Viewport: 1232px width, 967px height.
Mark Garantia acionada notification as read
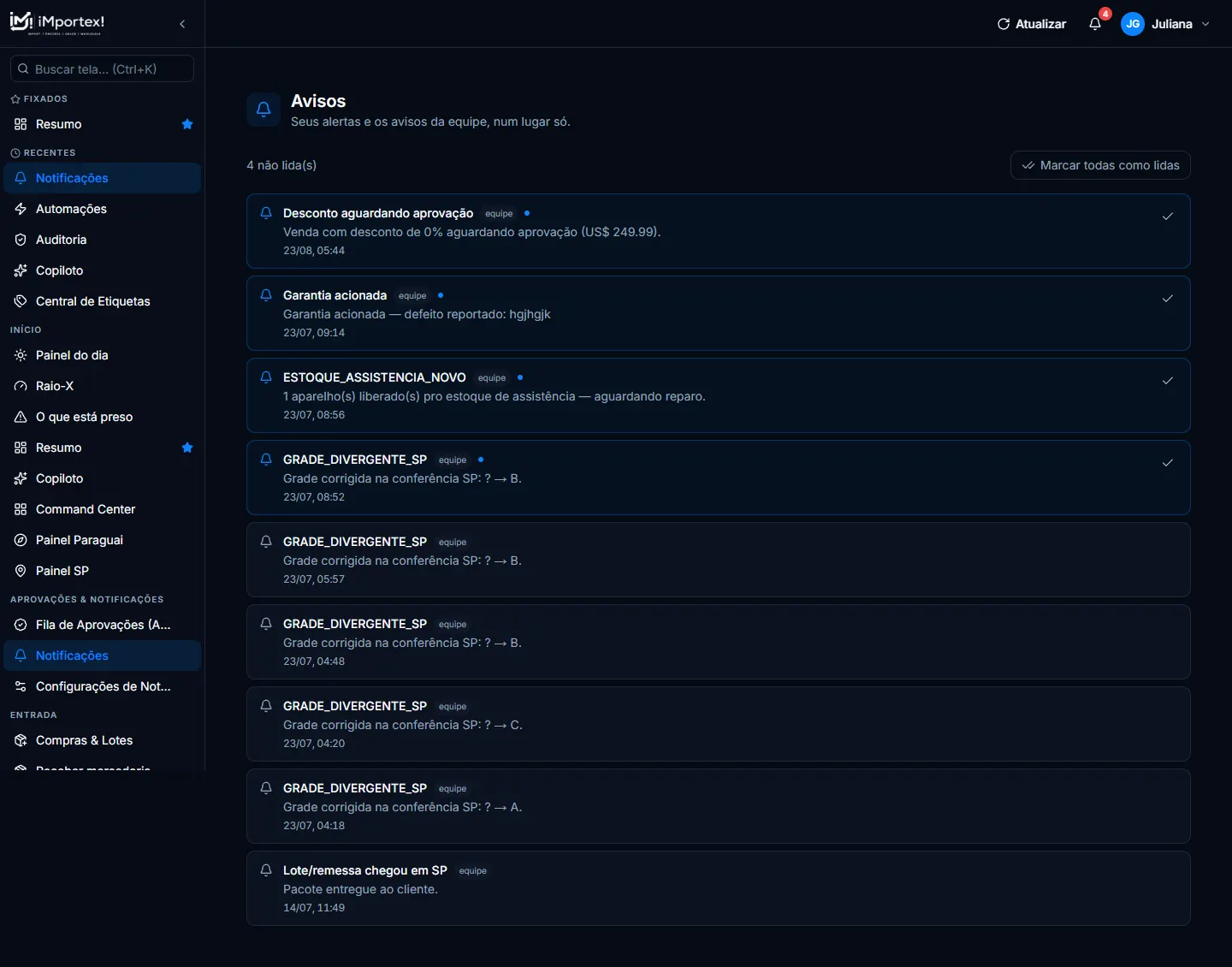pyautogui.click(x=1167, y=299)
